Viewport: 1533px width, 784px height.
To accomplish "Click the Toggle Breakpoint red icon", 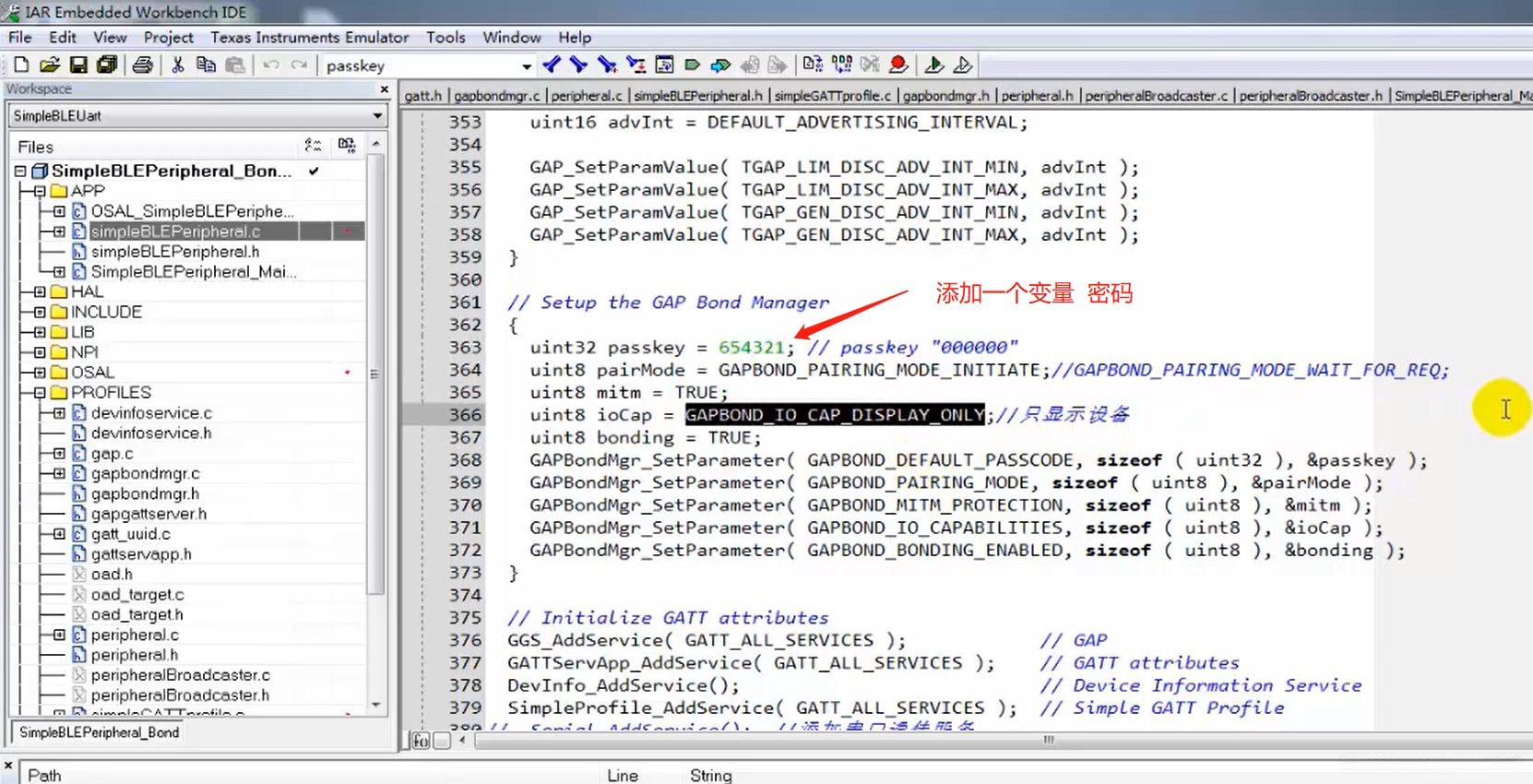I will (x=897, y=65).
